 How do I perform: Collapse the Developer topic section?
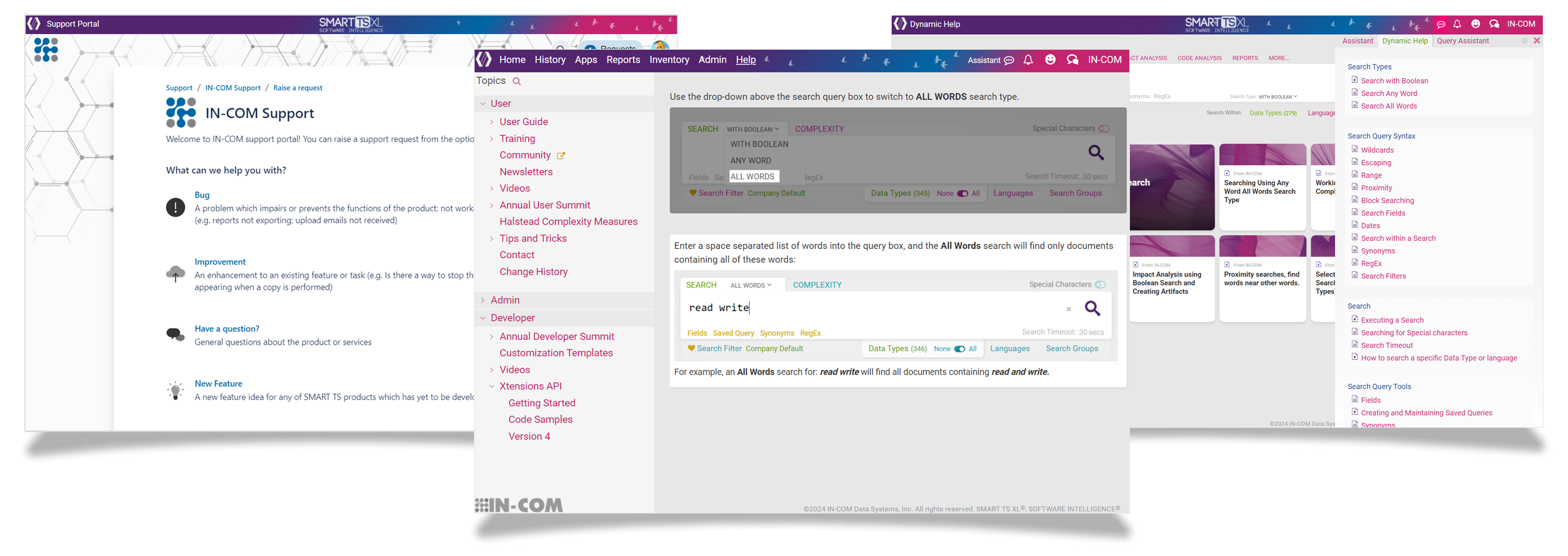point(483,318)
